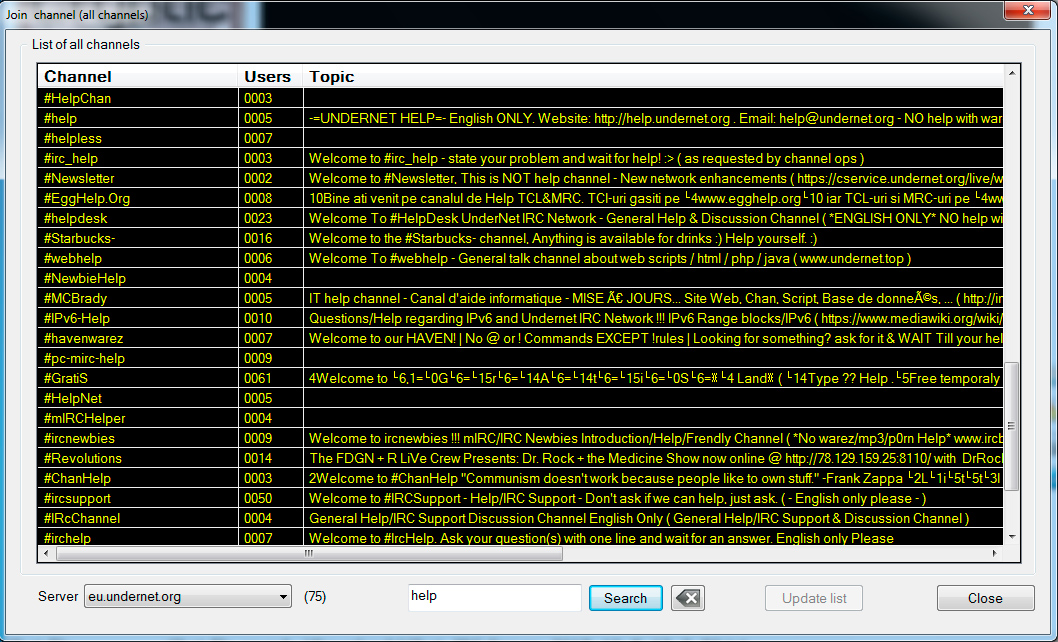Close the channel list dialog via Close button

[985, 598]
